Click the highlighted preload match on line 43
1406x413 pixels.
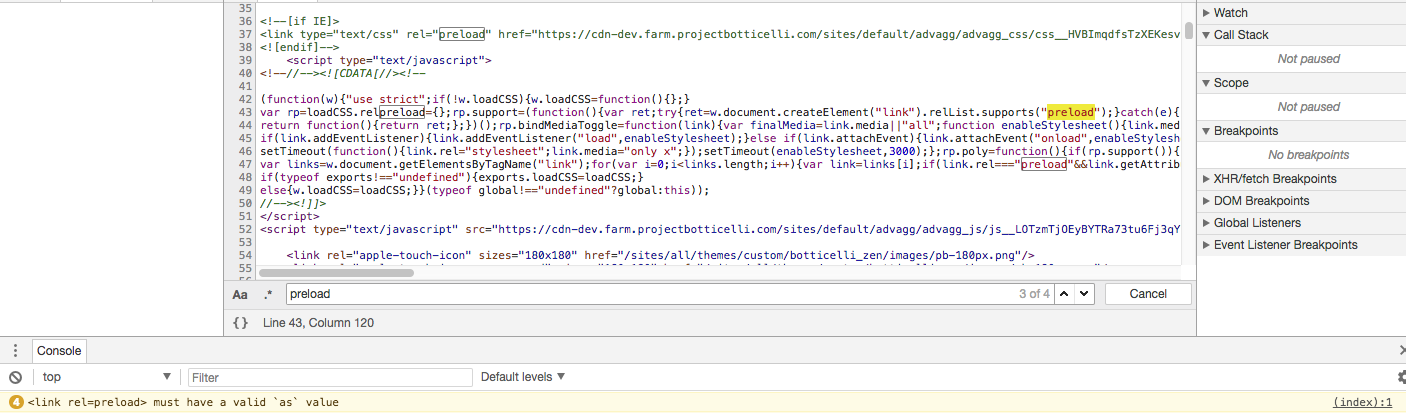click(1070, 112)
